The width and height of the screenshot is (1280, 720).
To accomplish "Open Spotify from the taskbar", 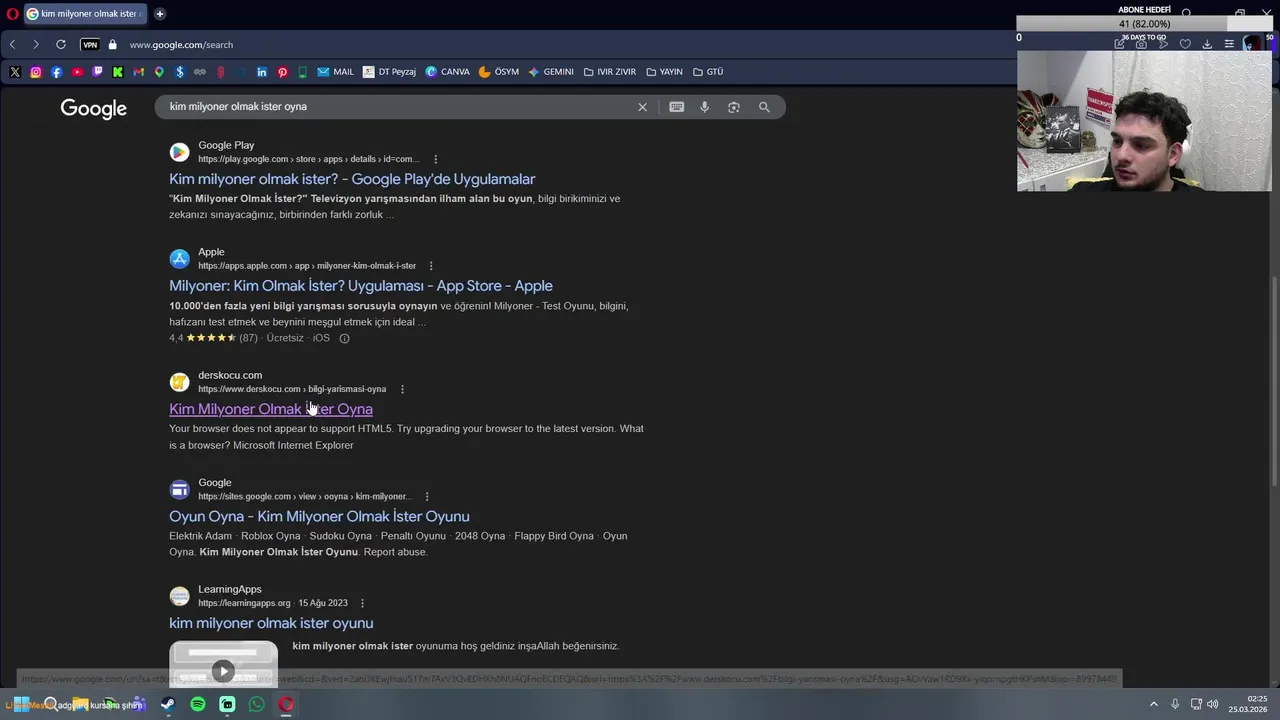I will pyautogui.click(x=198, y=704).
